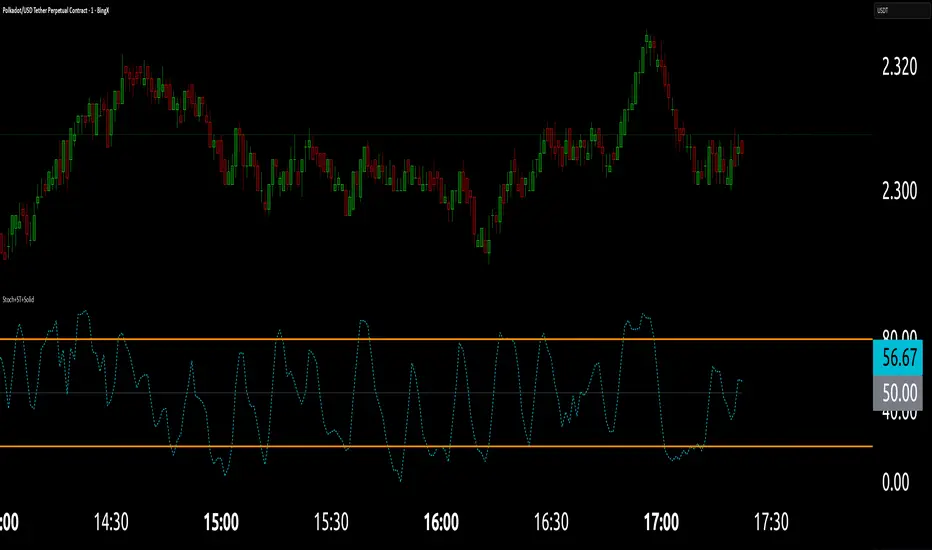932x550 pixels.
Task: Select the 16:00 time axis label
Action: pos(441,522)
